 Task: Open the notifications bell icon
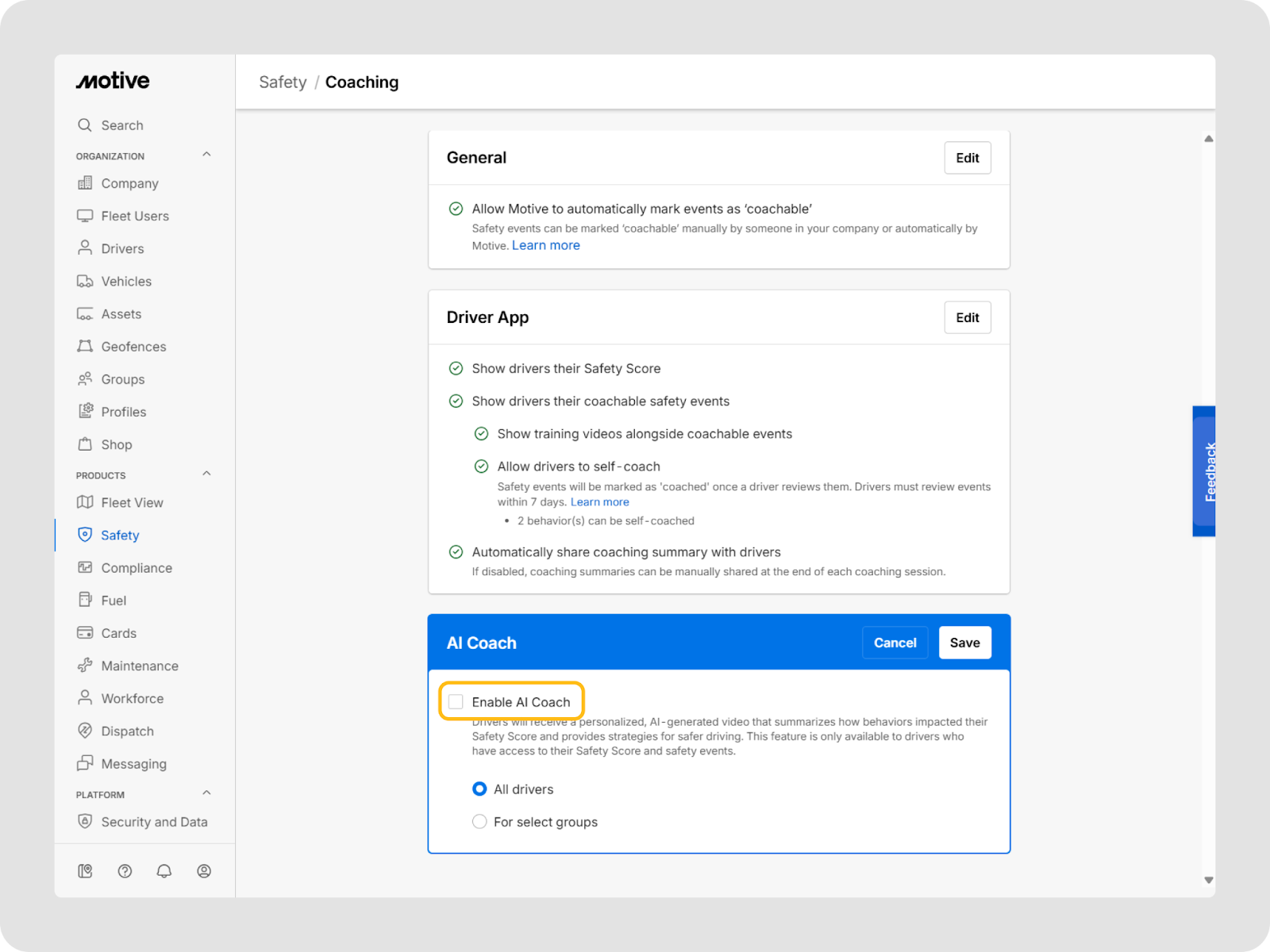pos(164,871)
